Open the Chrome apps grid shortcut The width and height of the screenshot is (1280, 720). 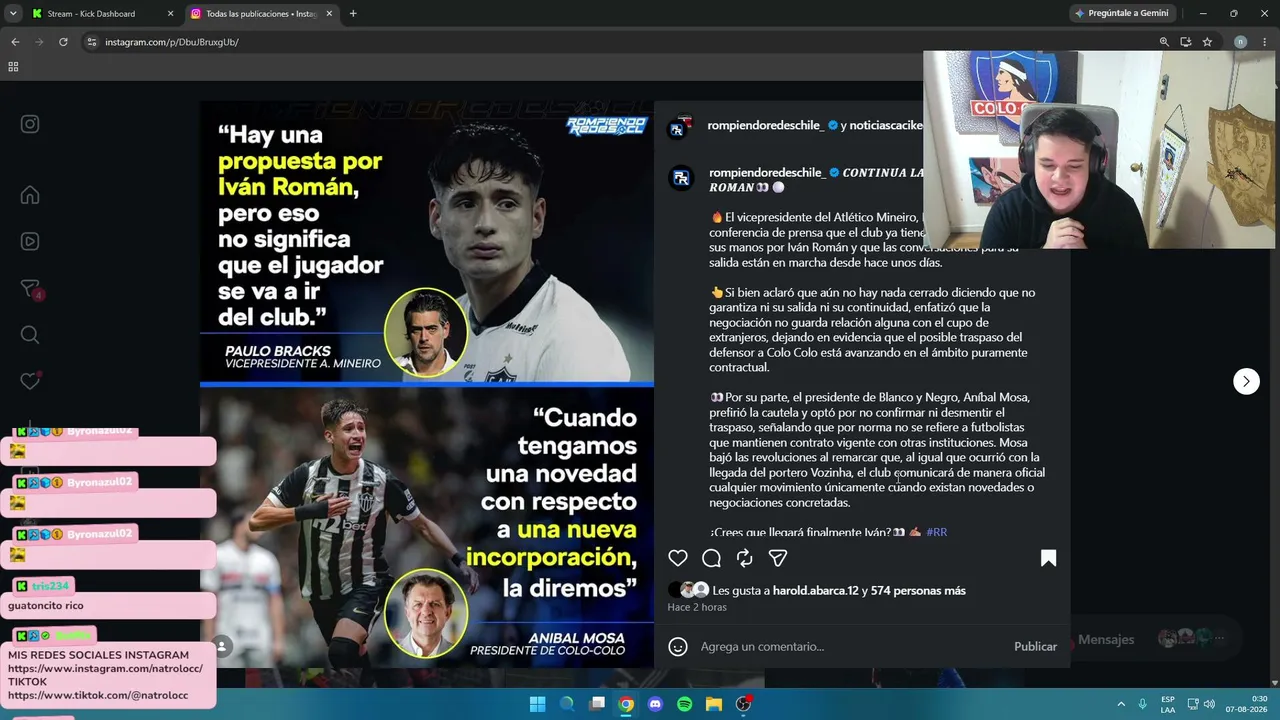point(13,67)
